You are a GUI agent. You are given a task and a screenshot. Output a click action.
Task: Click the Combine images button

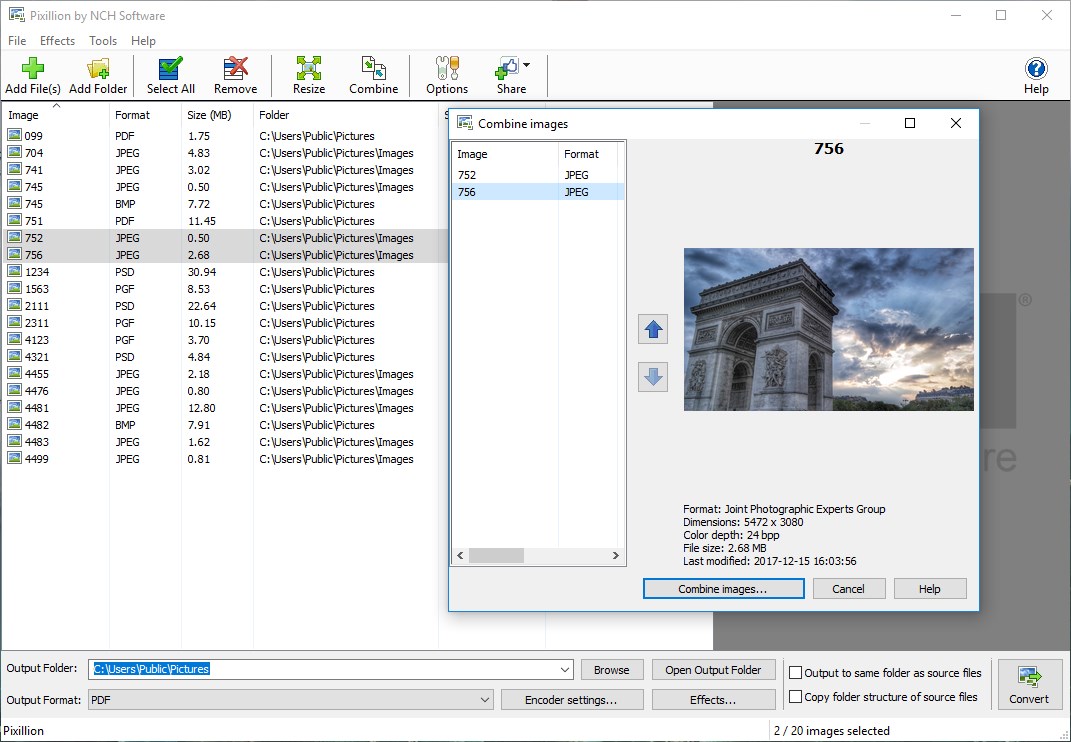coord(722,588)
